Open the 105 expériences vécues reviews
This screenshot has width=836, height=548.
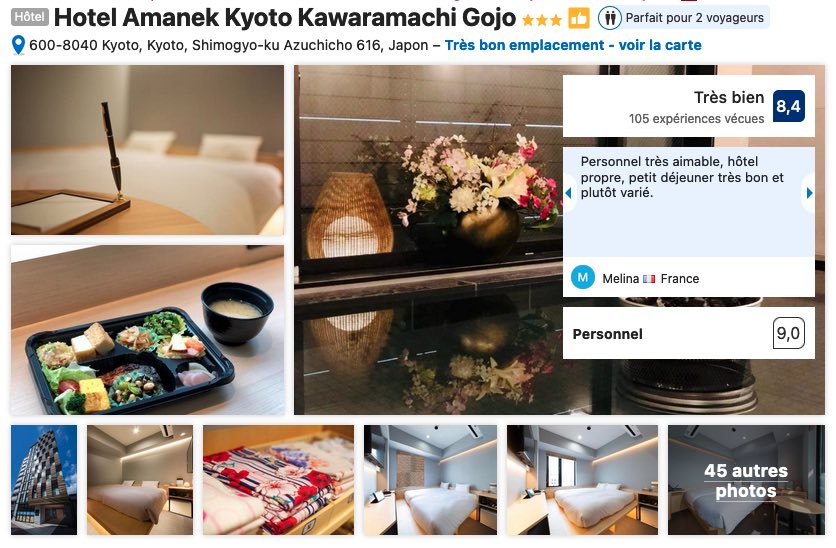(696, 119)
